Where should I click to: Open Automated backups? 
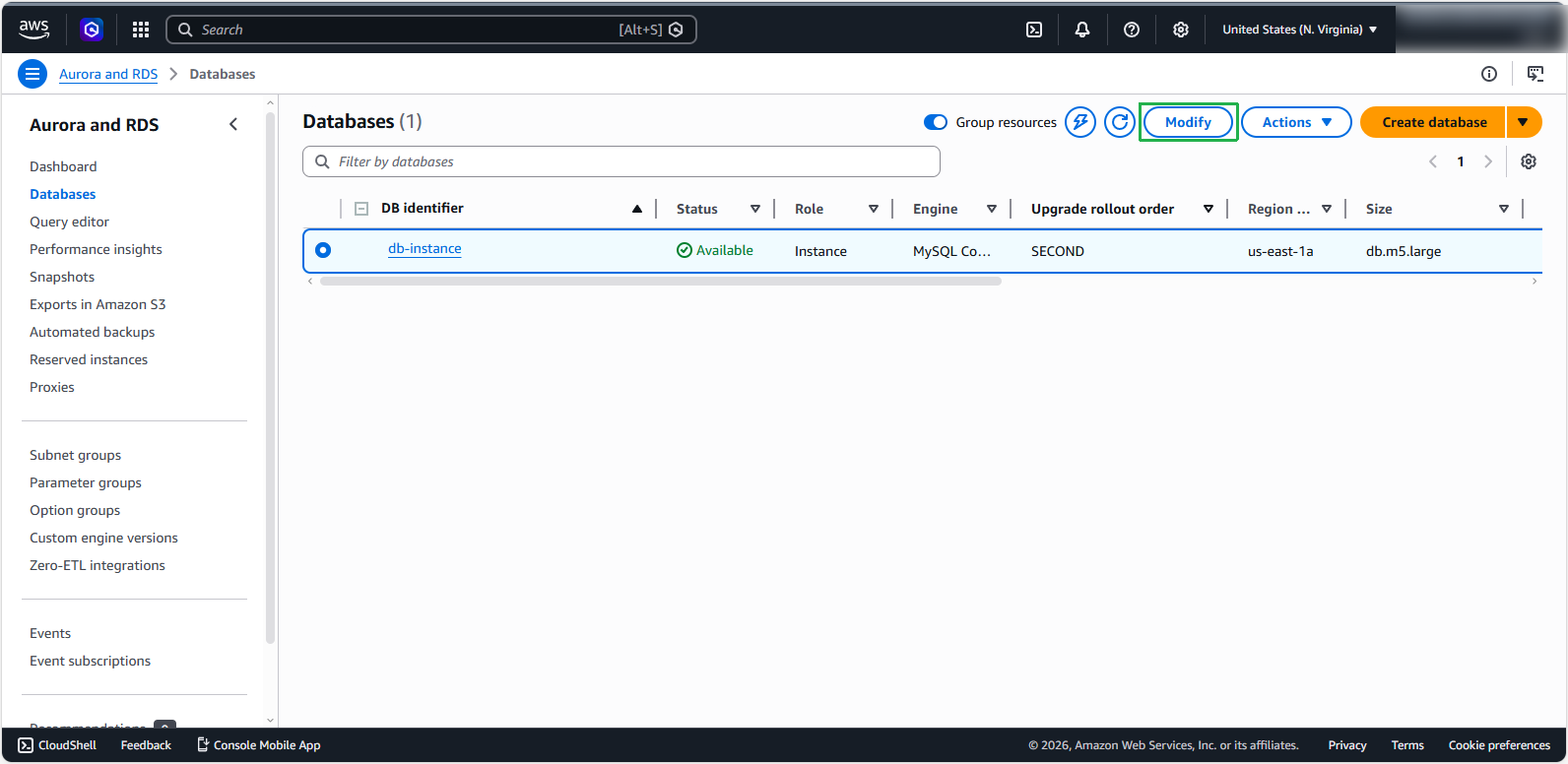(x=92, y=332)
